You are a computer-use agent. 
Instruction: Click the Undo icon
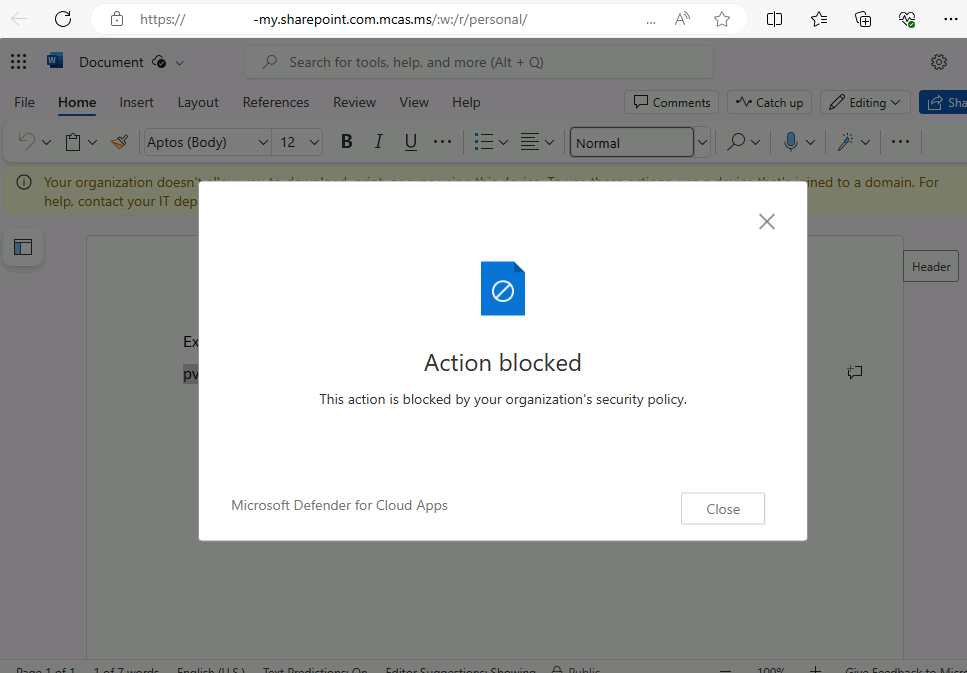[x=27, y=142]
